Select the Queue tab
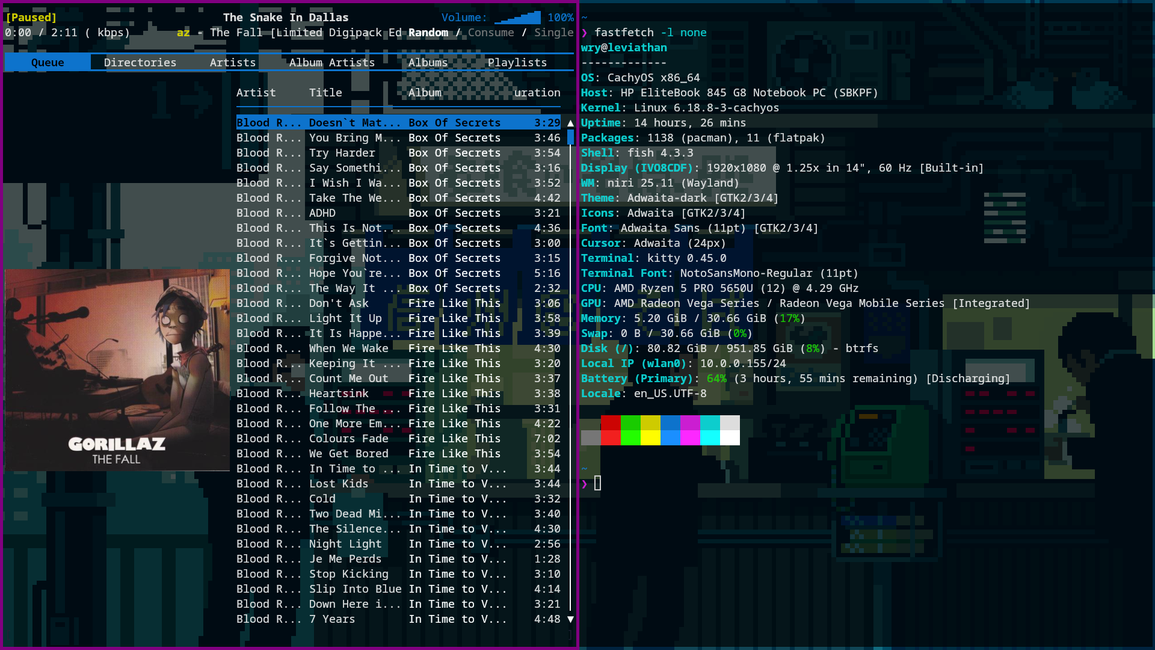Image resolution: width=1155 pixels, height=650 pixels. (x=47, y=62)
